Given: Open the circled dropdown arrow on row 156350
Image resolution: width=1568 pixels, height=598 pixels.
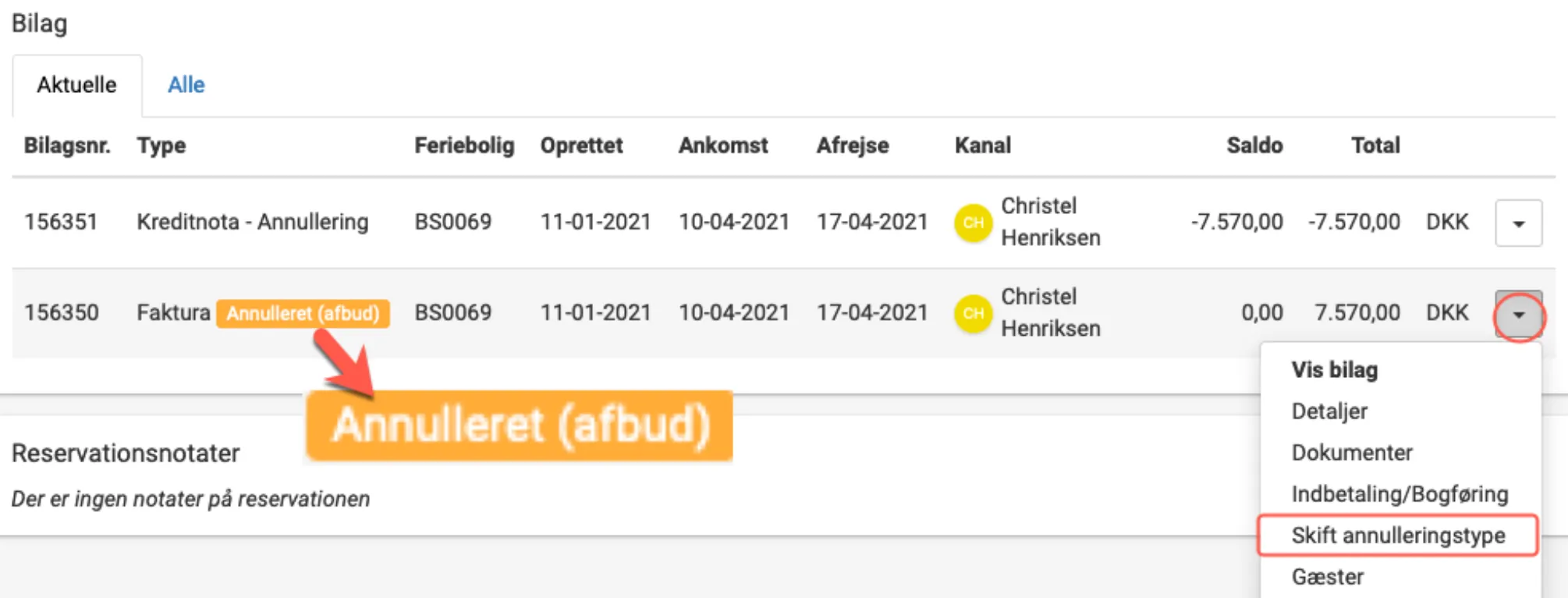Looking at the screenshot, I should point(1517,313).
